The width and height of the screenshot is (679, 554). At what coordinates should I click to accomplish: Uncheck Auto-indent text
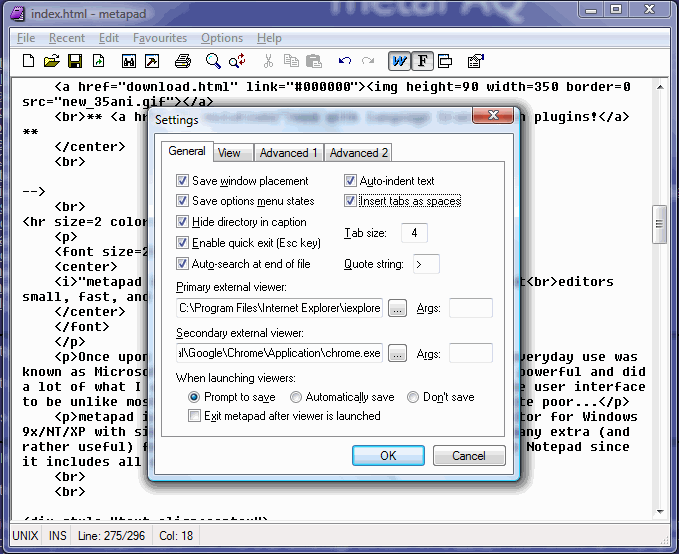click(350, 180)
